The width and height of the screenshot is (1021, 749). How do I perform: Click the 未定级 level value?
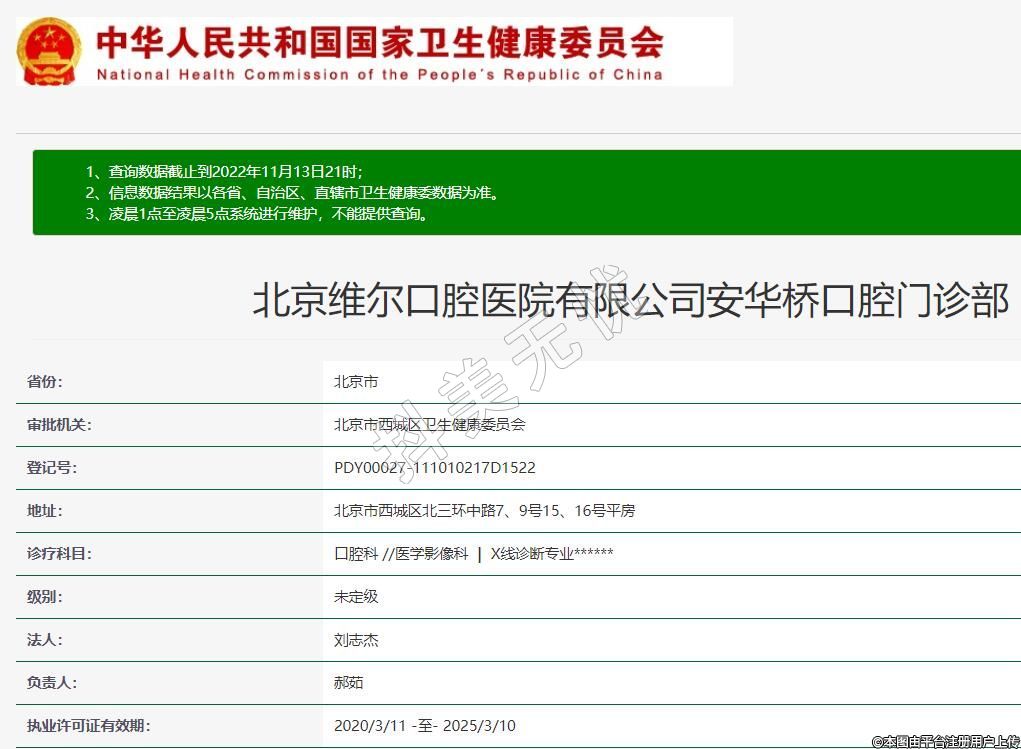pyautogui.click(x=356, y=597)
